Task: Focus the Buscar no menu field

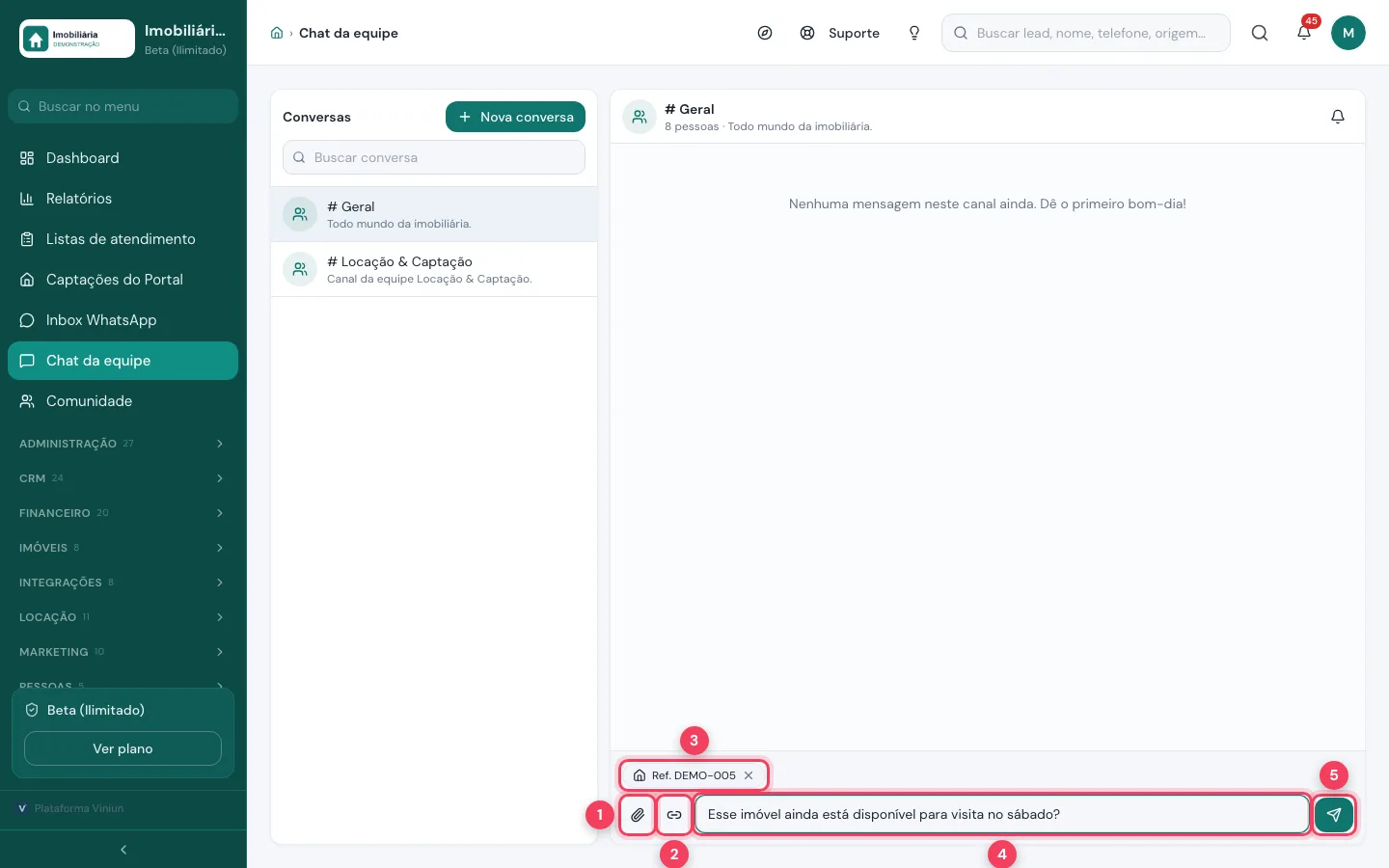Action: click(x=123, y=106)
